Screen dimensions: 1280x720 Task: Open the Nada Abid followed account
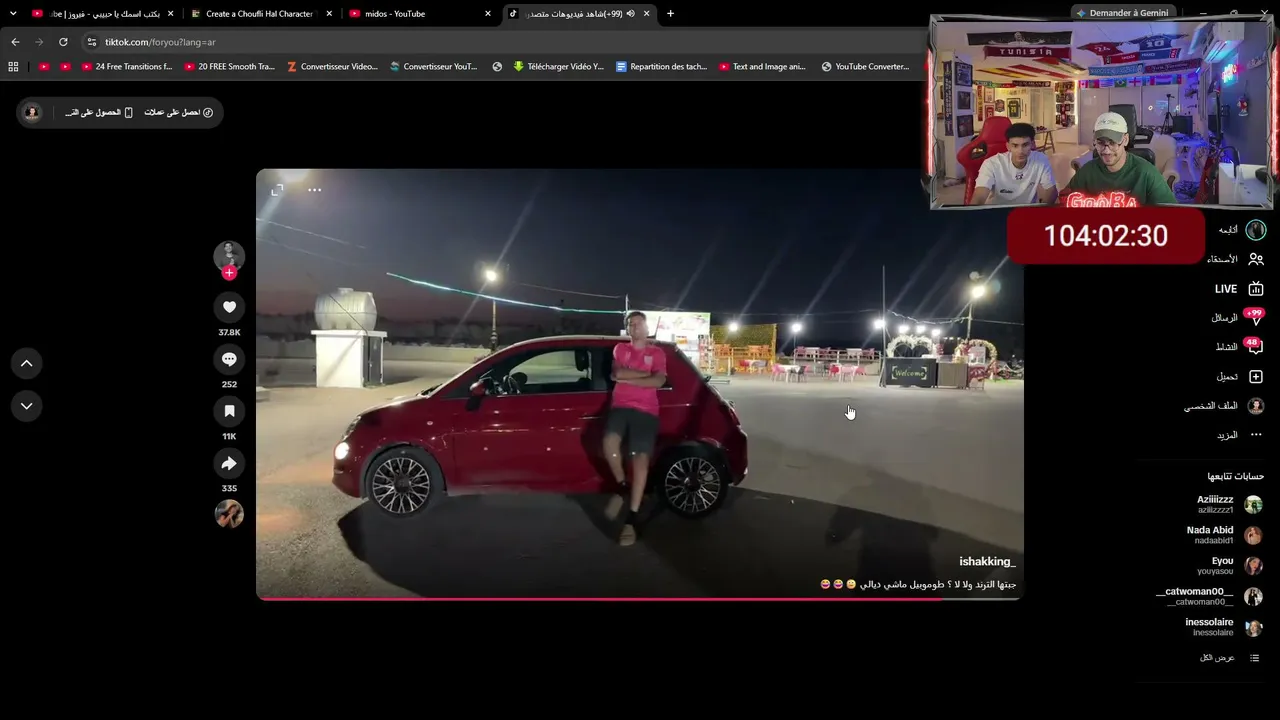(1224, 535)
